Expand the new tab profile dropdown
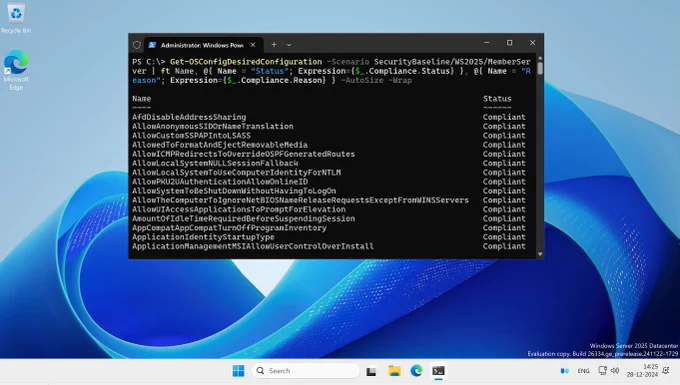680x385 pixels. (289, 45)
